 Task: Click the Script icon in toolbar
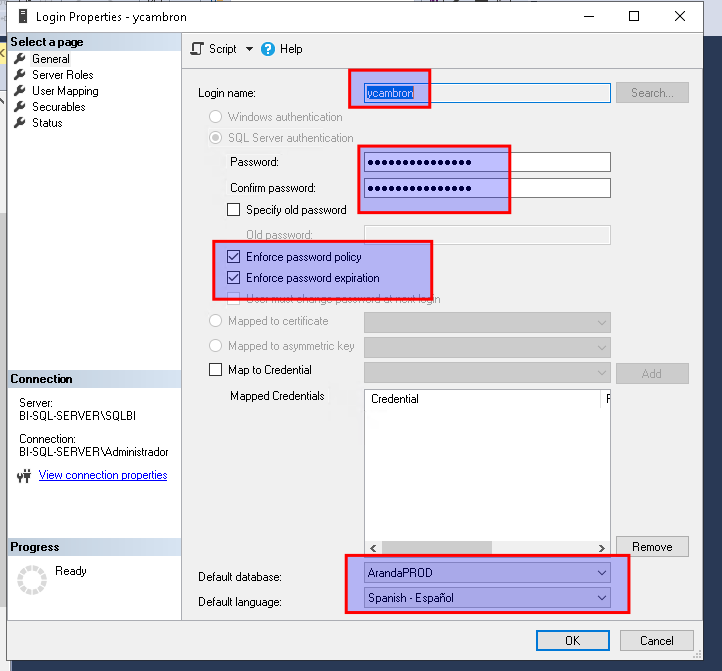197,49
